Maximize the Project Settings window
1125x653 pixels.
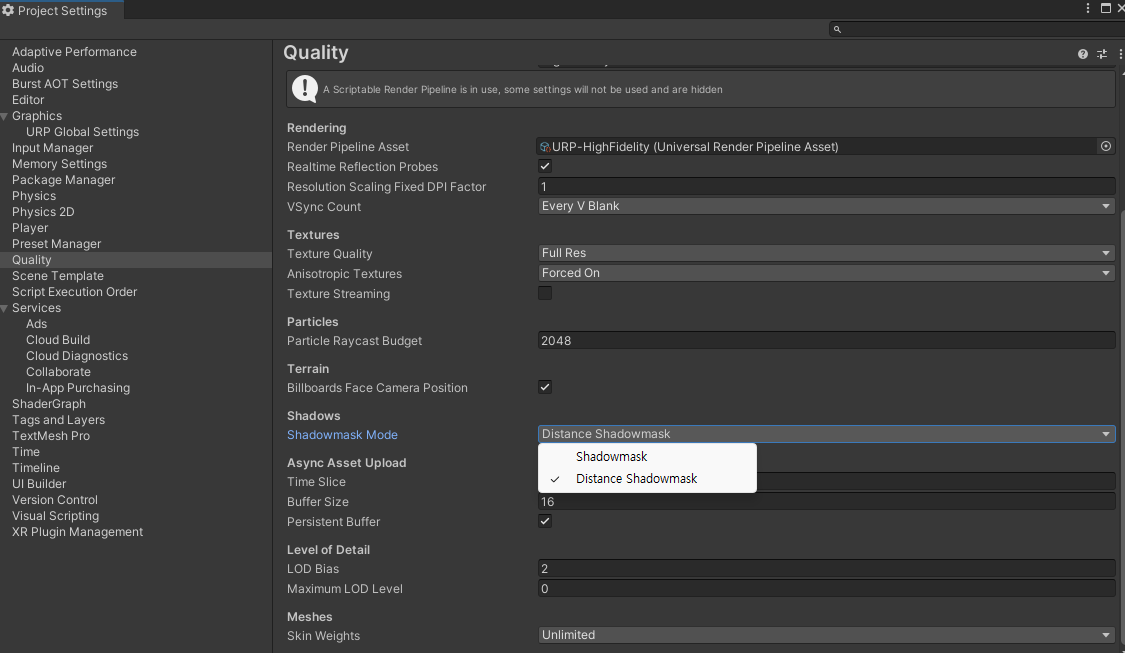tap(1106, 8)
